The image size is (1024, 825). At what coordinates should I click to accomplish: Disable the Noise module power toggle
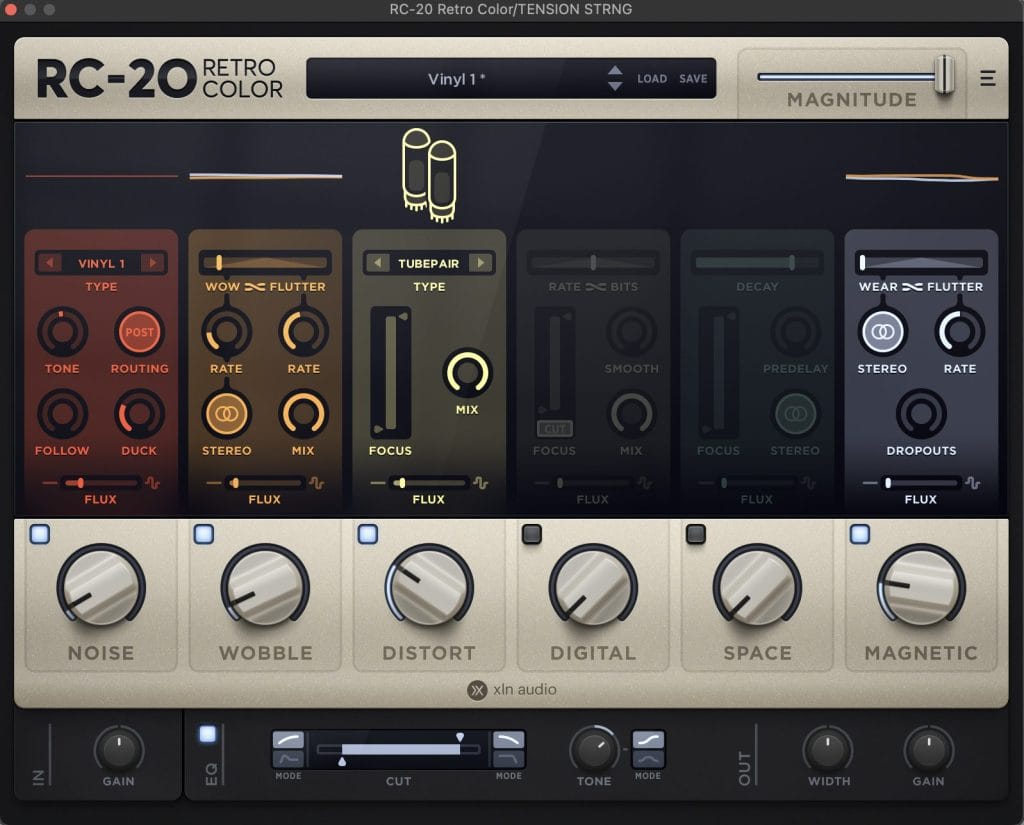pos(40,534)
